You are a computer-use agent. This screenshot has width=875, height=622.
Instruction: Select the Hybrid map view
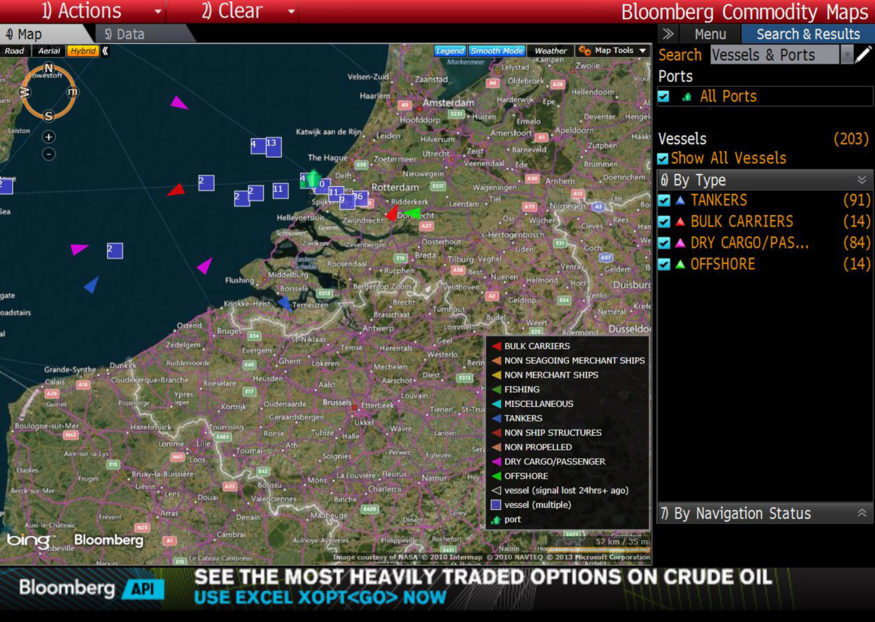[83, 51]
